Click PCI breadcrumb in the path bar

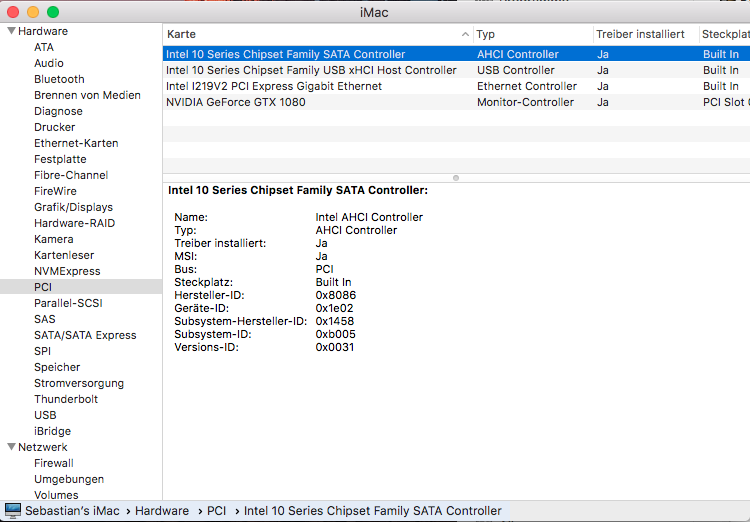pos(216,511)
